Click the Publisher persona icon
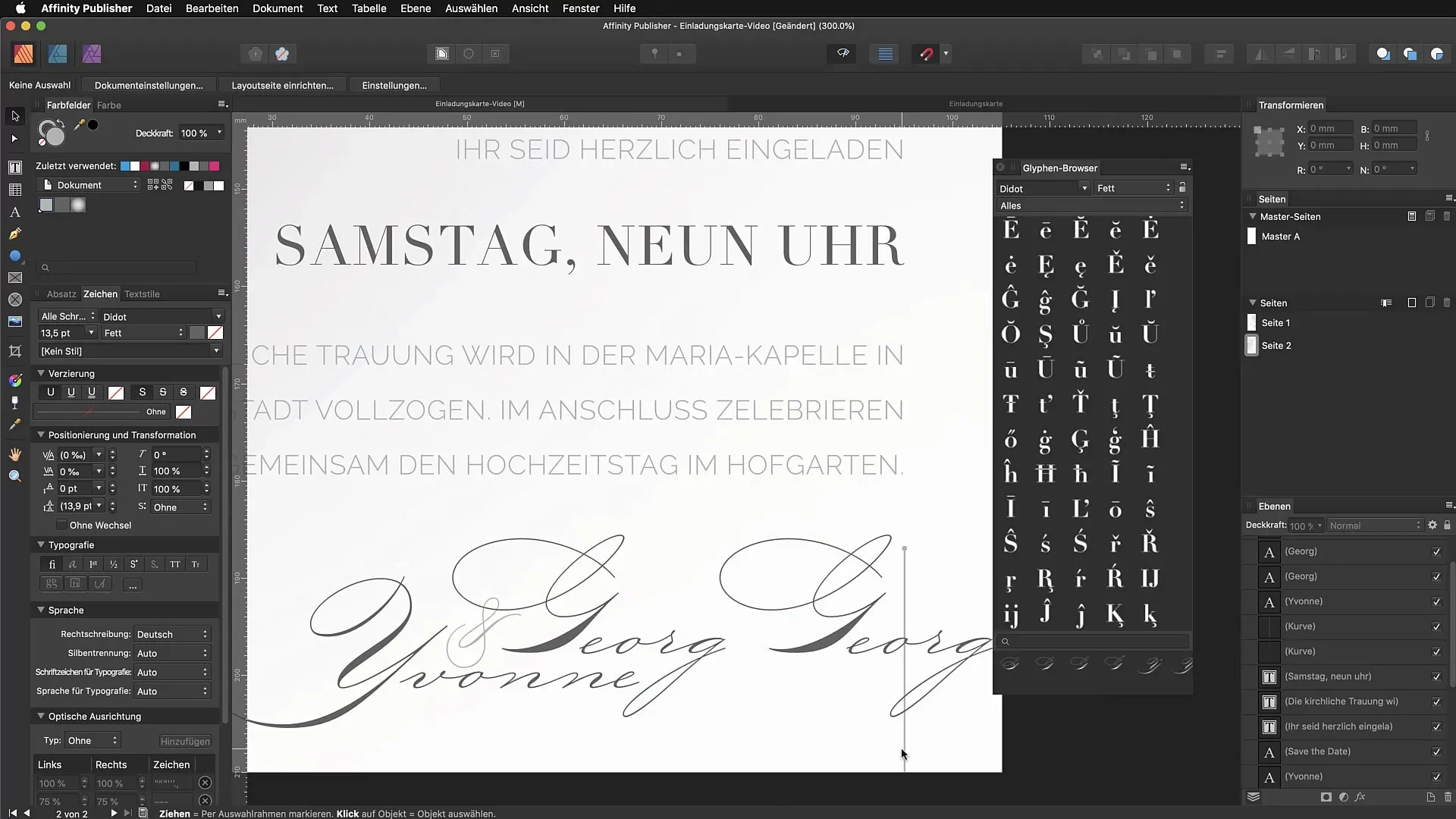Screen dimensions: 1456x819 coord(24,54)
